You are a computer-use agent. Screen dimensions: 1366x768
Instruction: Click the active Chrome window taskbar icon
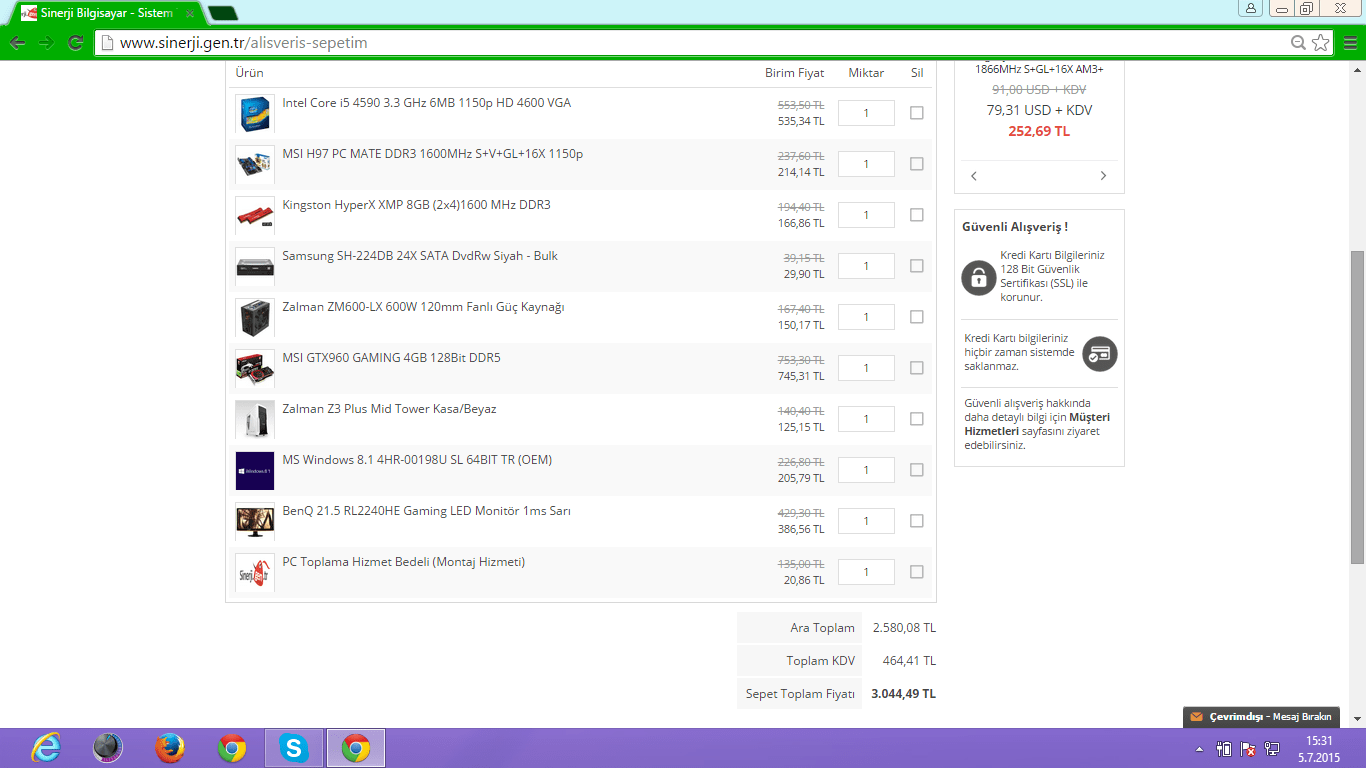[x=356, y=748]
